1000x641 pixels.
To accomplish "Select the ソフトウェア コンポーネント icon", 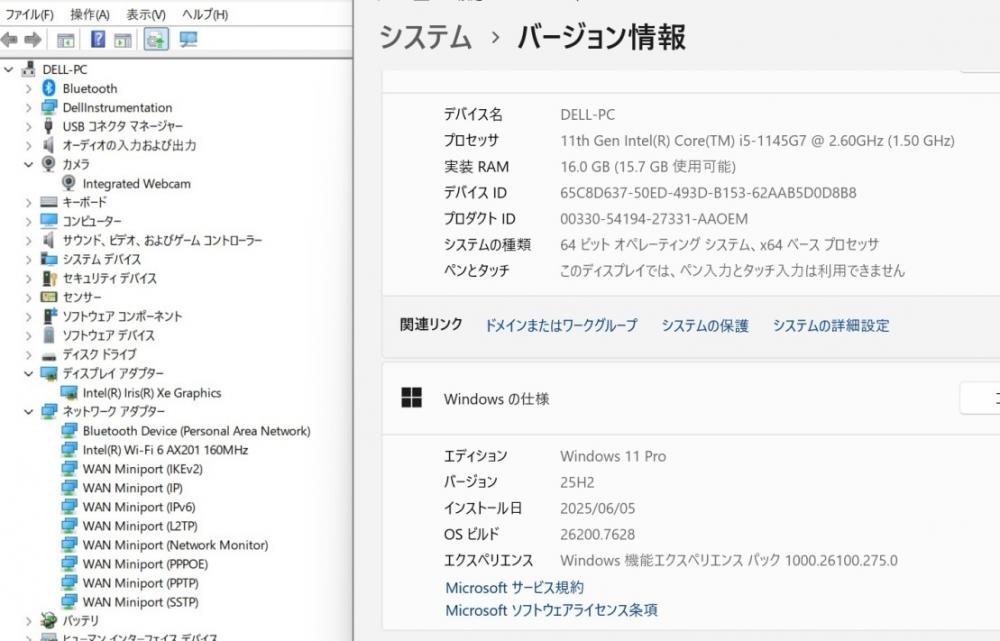I will click(x=50, y=316).
